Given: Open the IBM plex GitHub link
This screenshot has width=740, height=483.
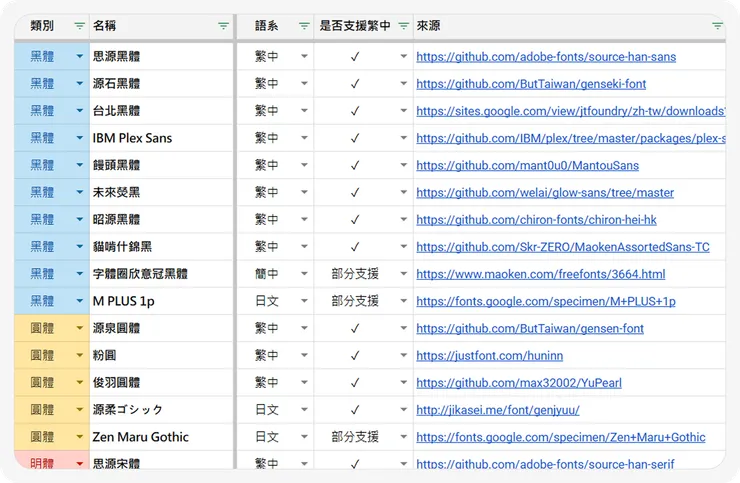Looking at the screenshot, I should (x=571, y=138).
